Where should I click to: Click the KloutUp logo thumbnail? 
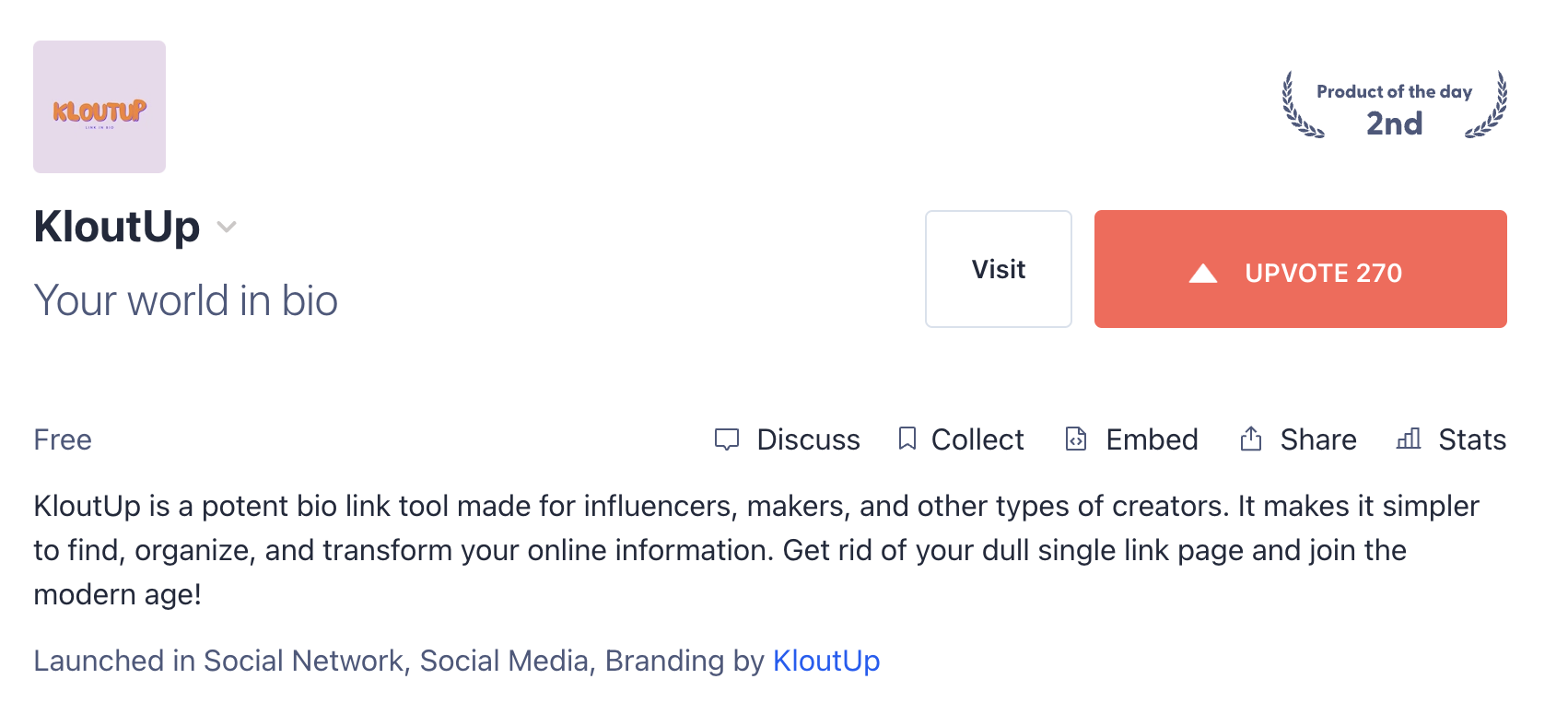tap(99, 107)
